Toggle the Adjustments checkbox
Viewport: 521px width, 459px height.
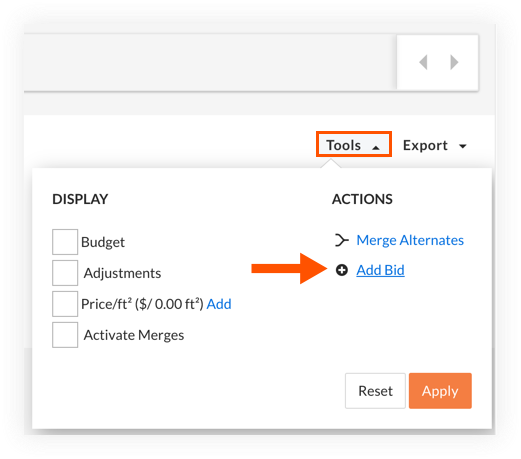pyautogui.click(x=65, y=273)
